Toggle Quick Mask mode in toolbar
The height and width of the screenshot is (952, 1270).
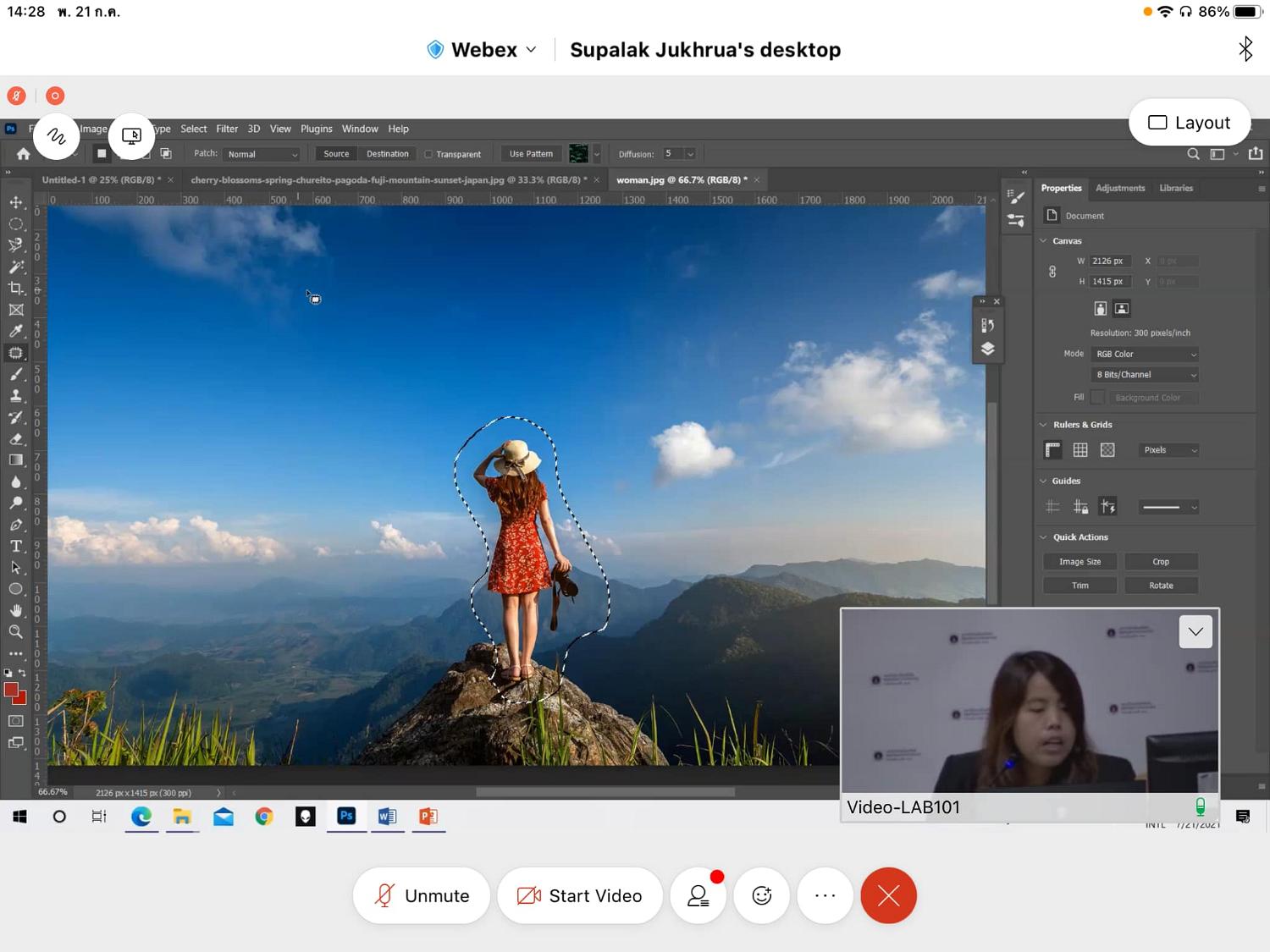[x=16, y=721]
